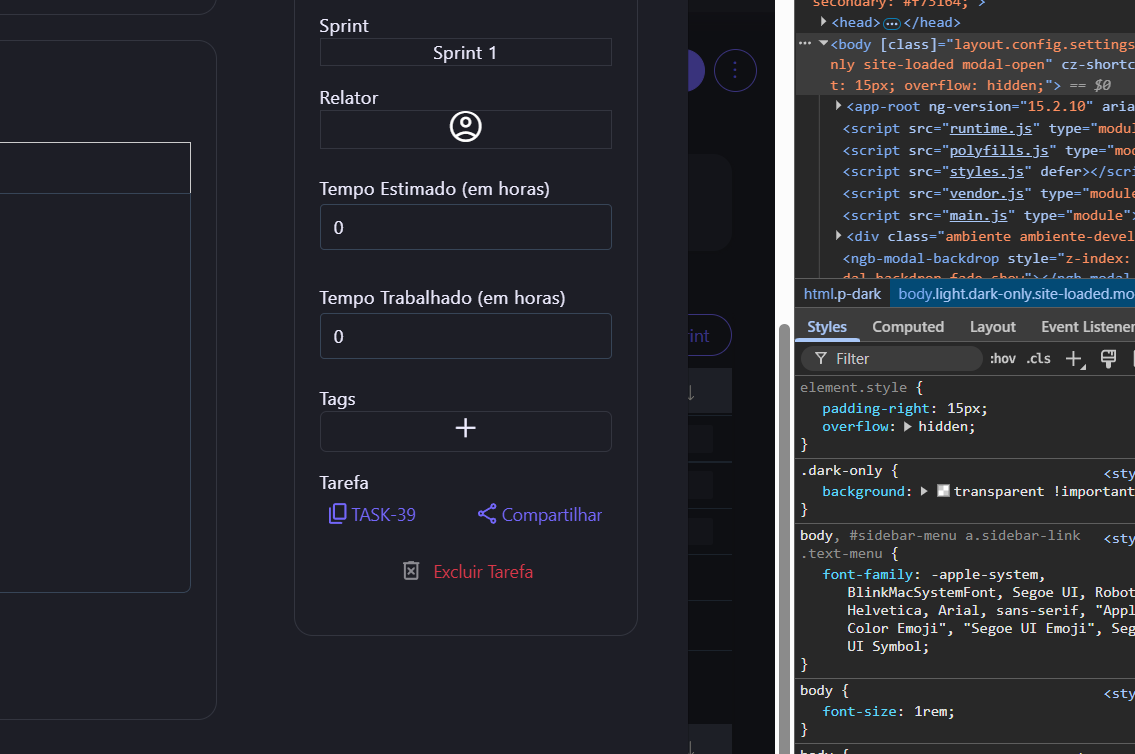Click the Tempo Estimado hours input field
This screenshot has height=754, width=1135.
[x=465, y=228]
